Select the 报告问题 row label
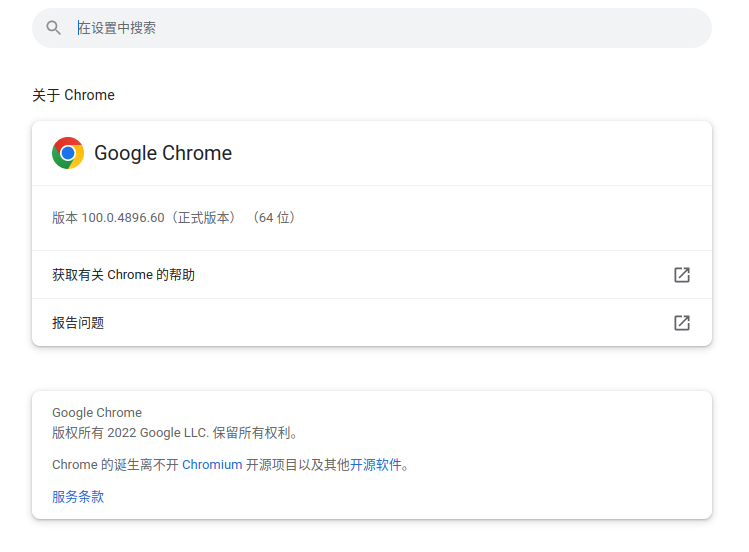 point(78,323)
